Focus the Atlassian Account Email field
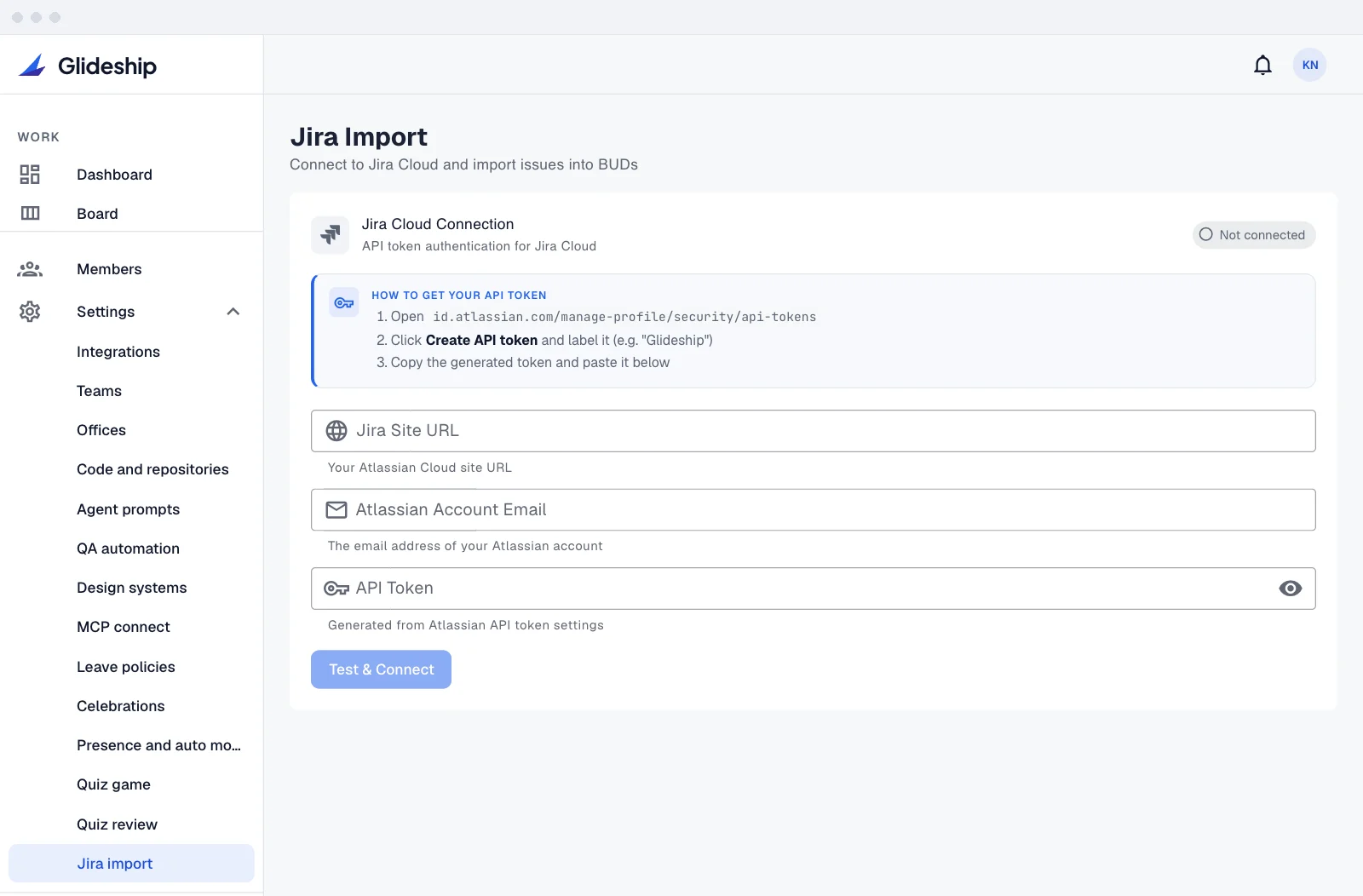The height and width of the screenshot is (896, 1363). pyautogui.click(x=814, y=509)
